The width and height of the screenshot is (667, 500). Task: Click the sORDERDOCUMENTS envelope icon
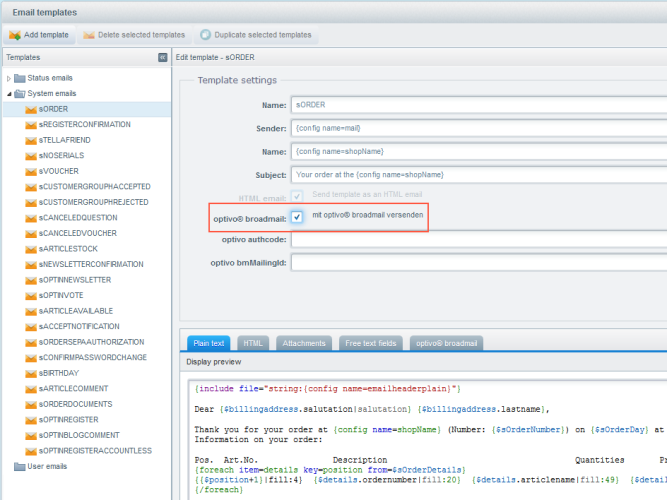pos(31,405)
